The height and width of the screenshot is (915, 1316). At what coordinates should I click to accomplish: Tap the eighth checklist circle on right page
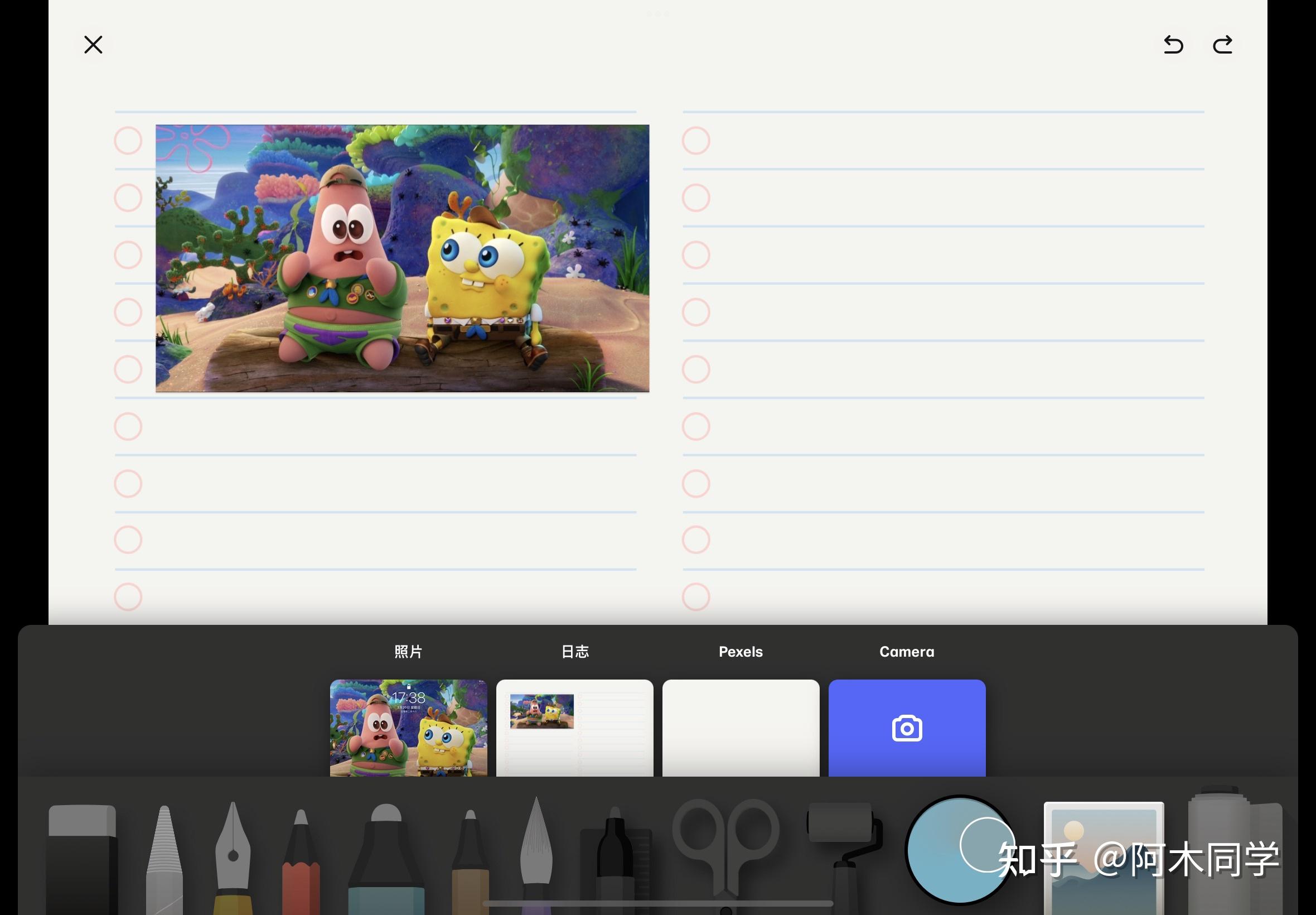coord(696,540)
